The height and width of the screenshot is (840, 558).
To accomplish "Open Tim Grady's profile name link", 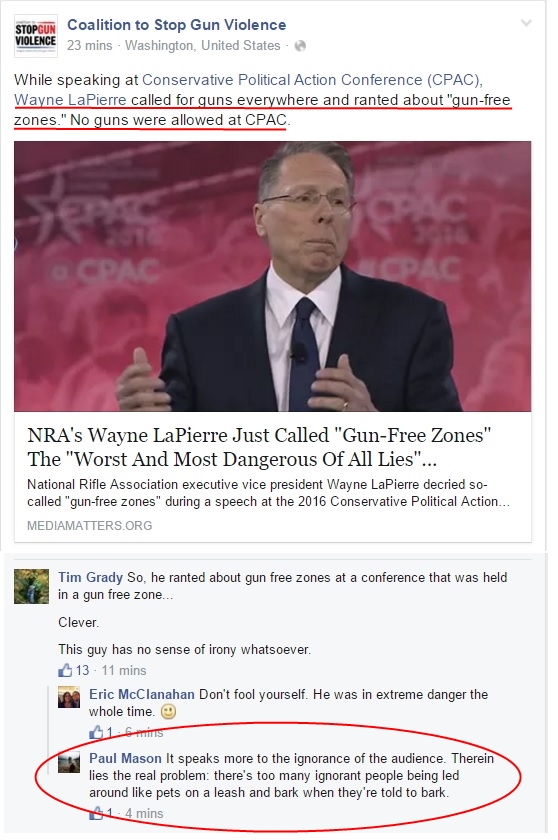I will coord(91,578).
